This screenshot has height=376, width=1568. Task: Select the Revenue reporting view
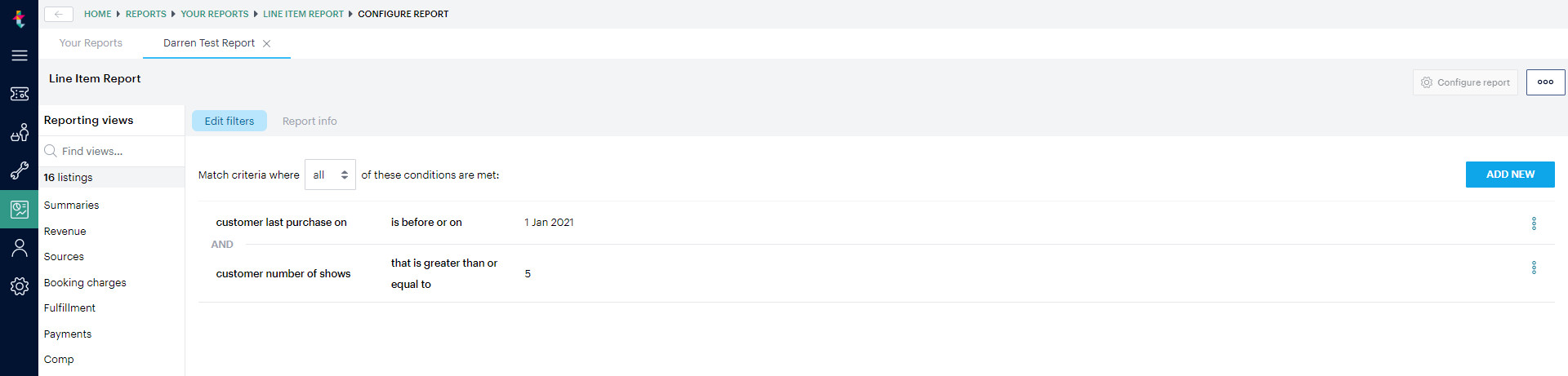(x=65, y=232)
